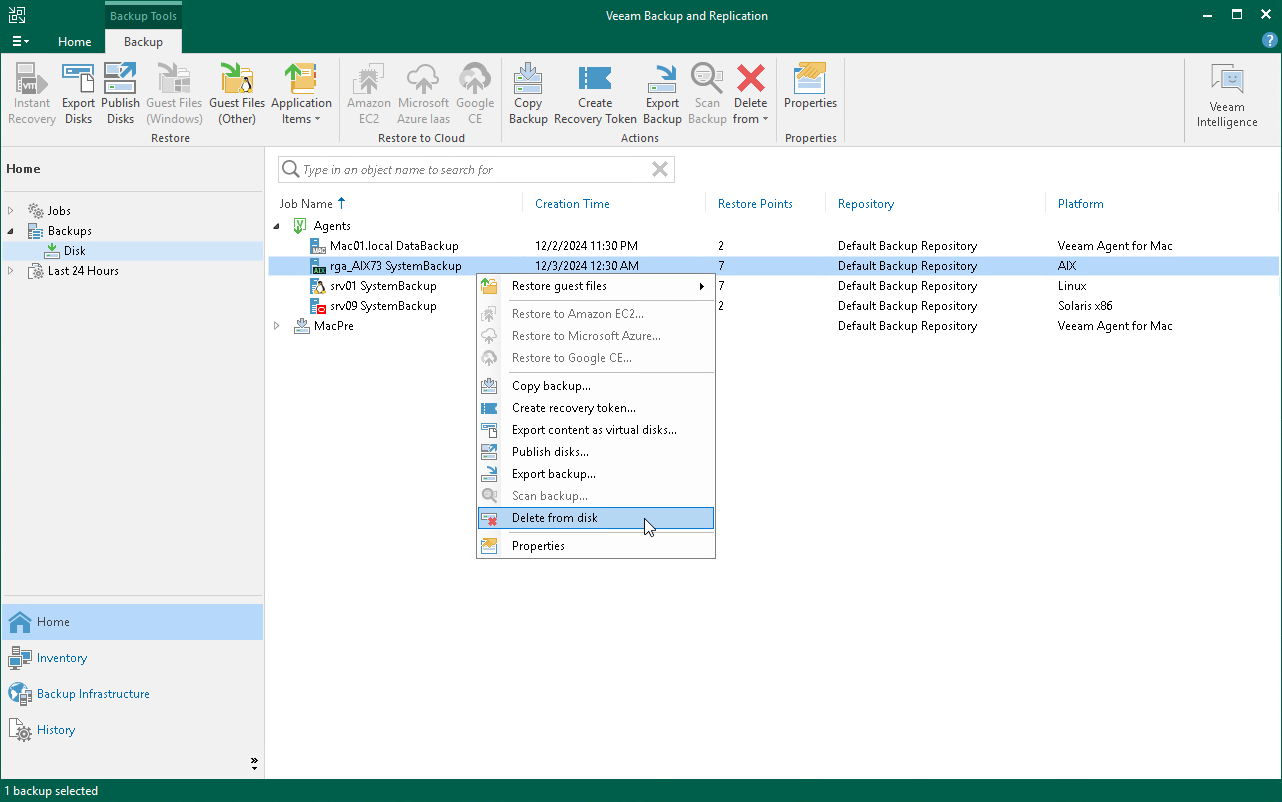The image size is (1282, 802).
Task: Click the Copy Backup ribbon button
Action: coord(528,94)
